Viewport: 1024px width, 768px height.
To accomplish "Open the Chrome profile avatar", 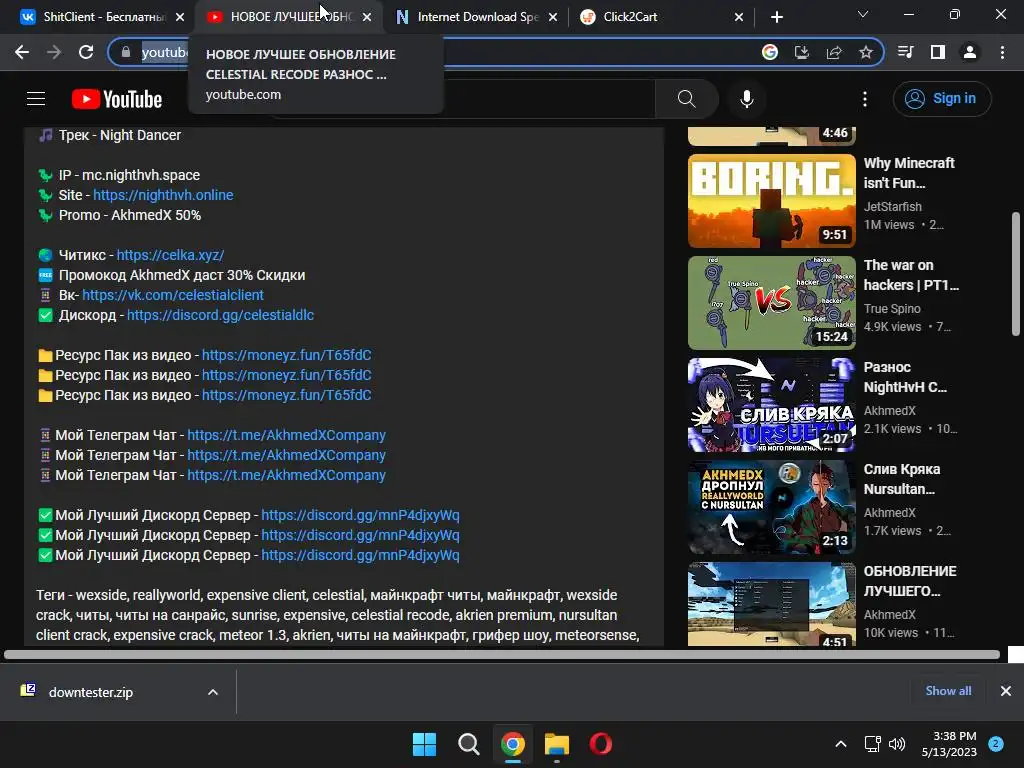I will pos(970,52).
